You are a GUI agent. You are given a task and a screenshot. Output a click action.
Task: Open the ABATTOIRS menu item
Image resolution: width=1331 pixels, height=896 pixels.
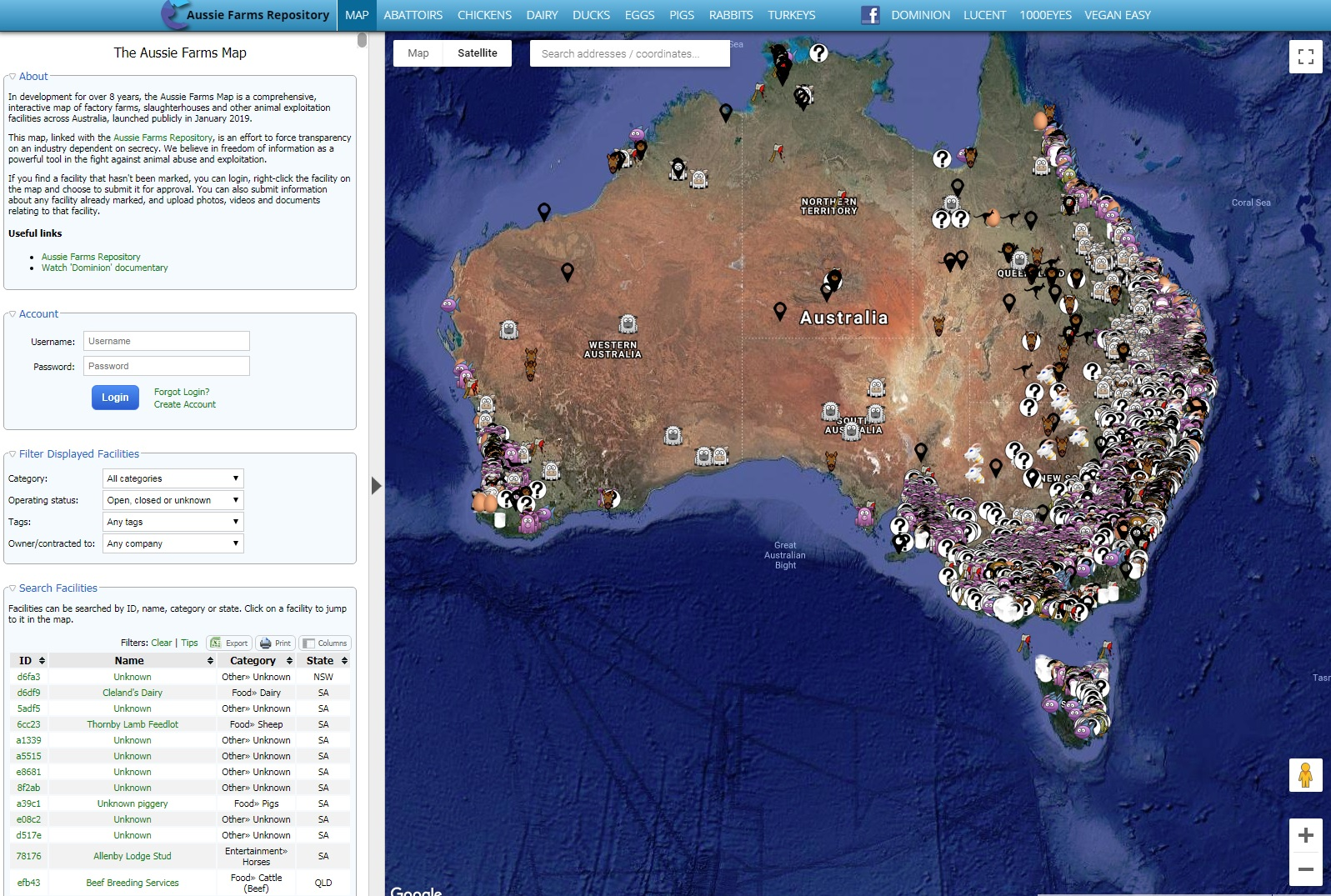coord(413,15)
